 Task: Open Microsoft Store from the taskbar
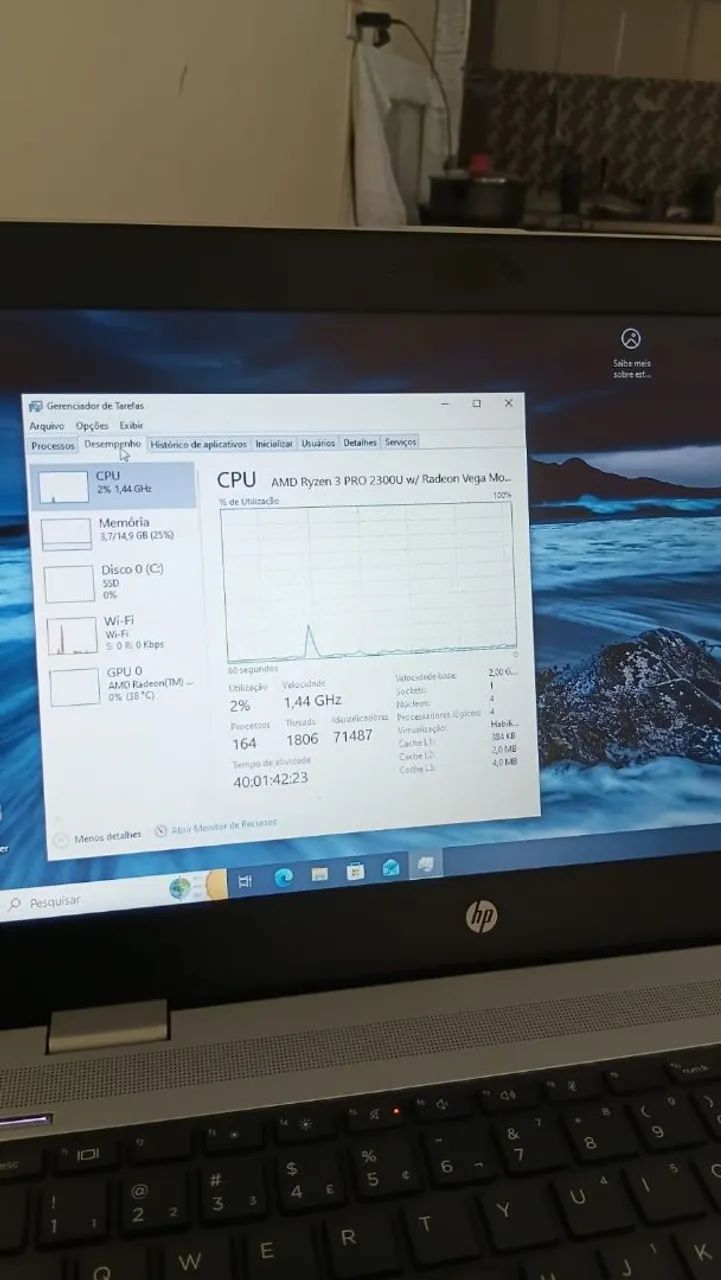pos(355,871)
